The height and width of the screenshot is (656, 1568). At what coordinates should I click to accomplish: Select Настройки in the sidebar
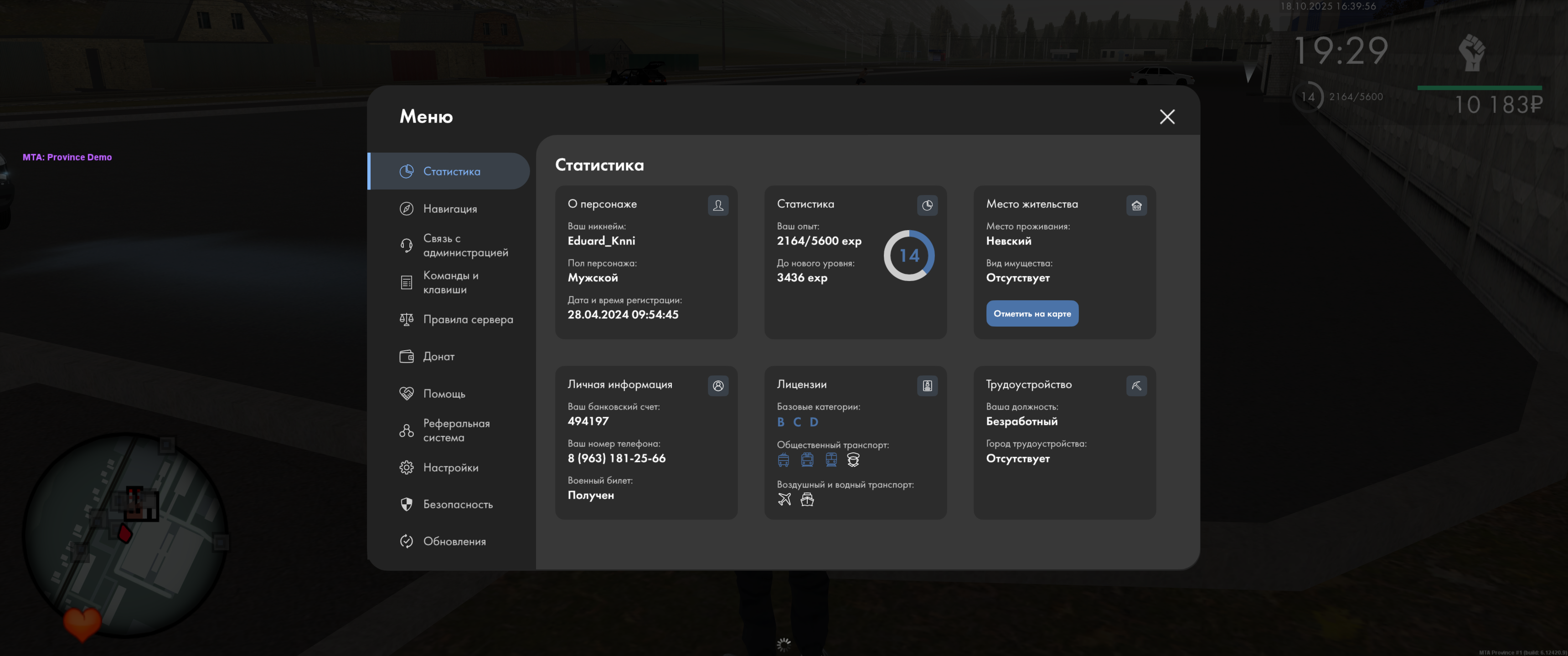pyautogui.click(x=450, y=467)
